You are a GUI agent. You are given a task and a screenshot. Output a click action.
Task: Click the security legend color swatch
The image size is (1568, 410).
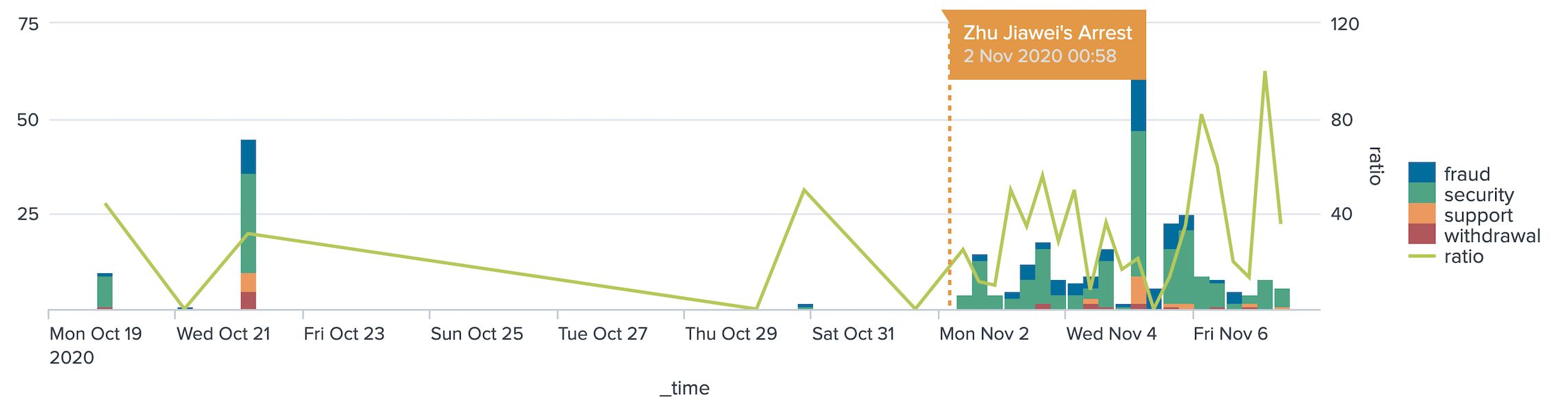click(x=1421, y=193)
